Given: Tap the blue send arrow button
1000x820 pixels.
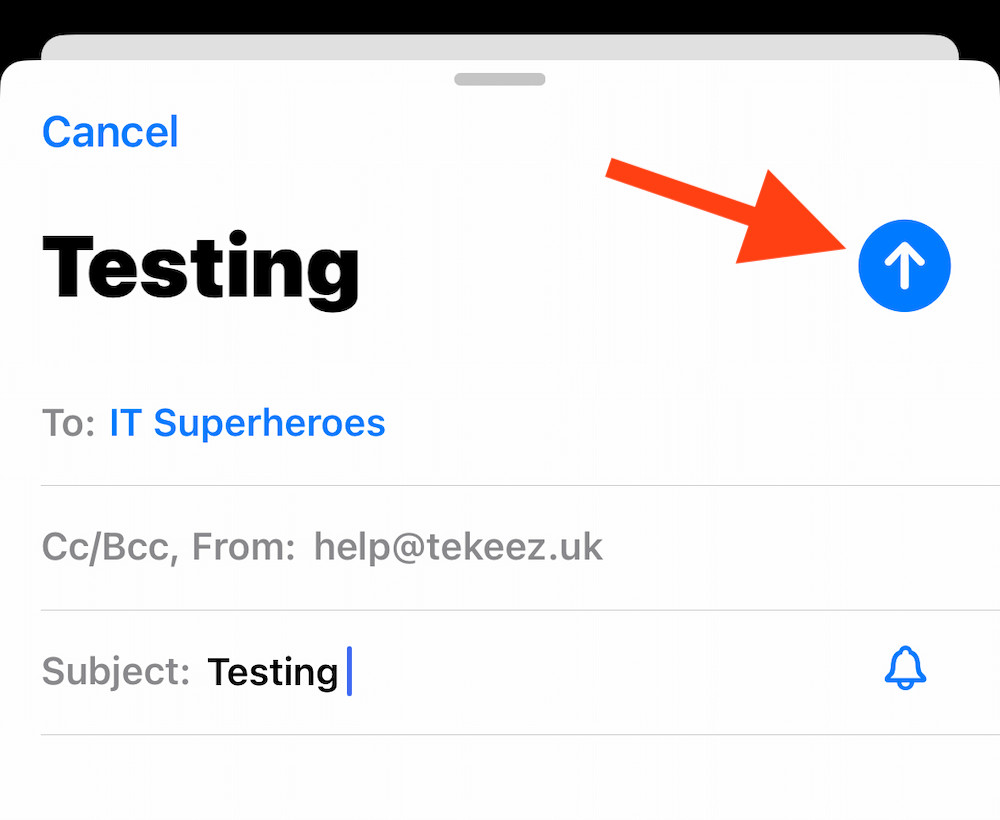Looking at the screenshot, I should 904,265.
